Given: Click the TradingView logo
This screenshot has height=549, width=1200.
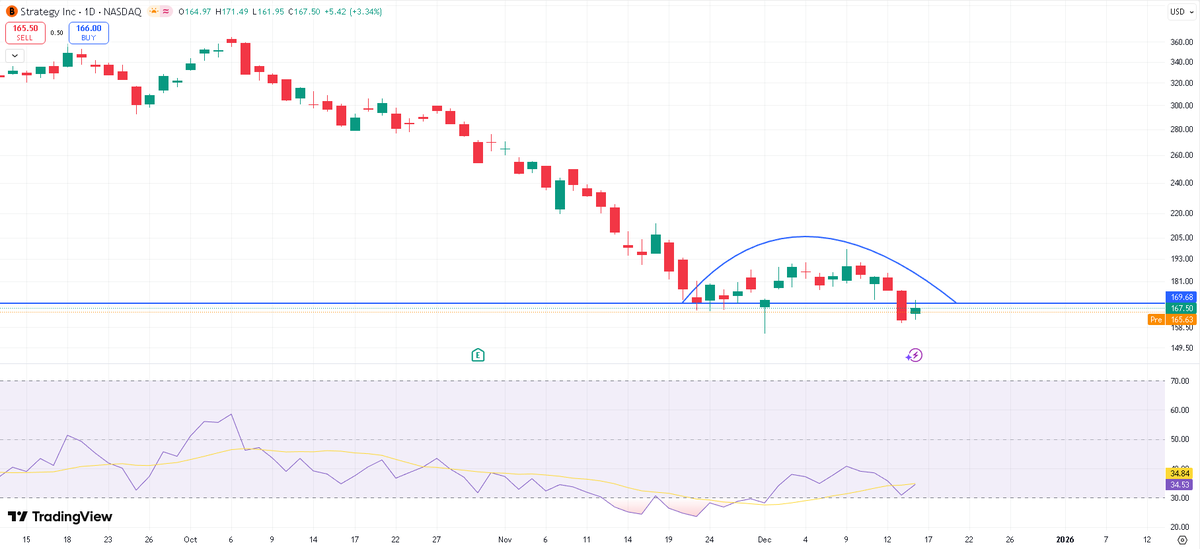Looking at the screenshot, I should coord(60,516).
